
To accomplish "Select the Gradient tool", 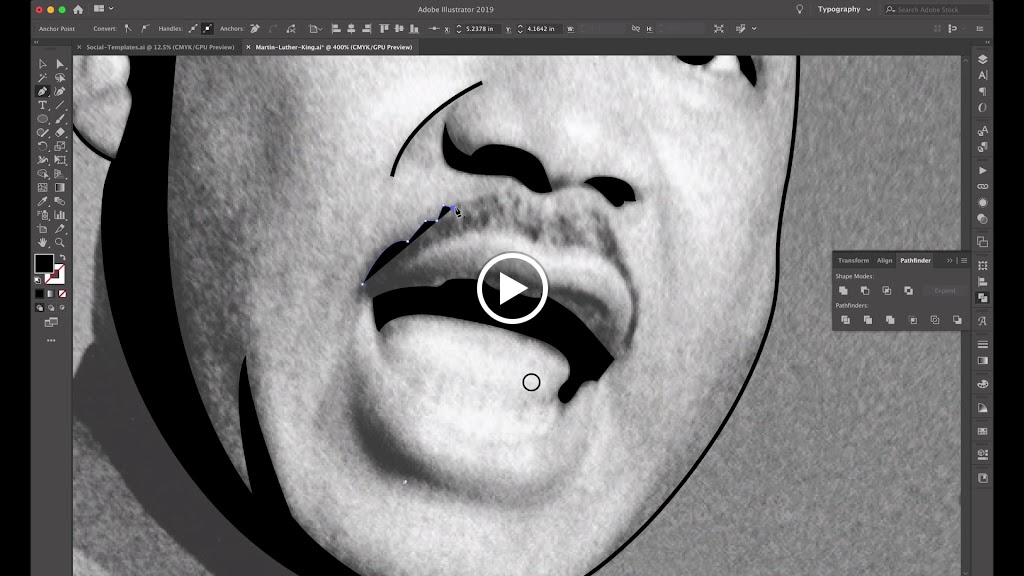I will click(x=60, y=187).
